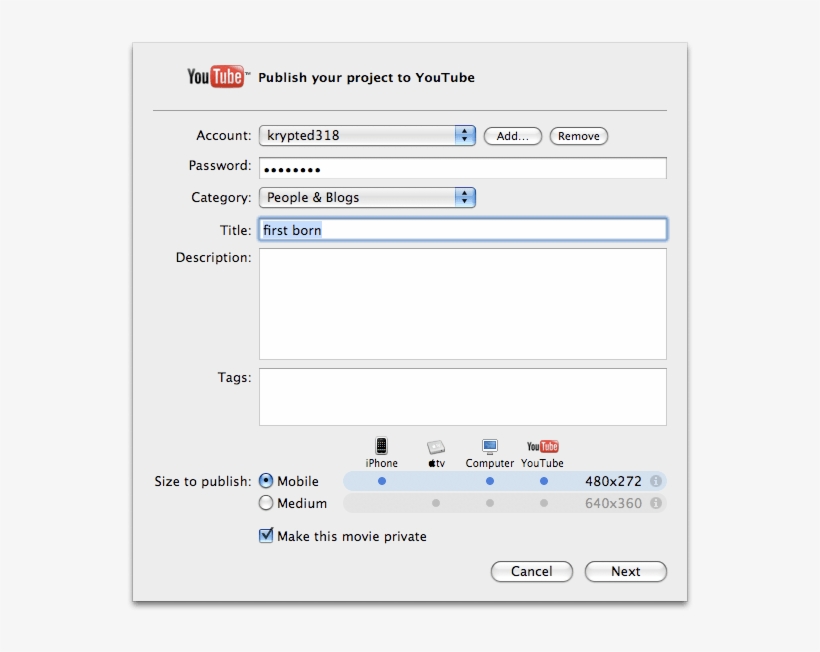Select the iPhone device icon
Viewport: 820px width, 652px height.
[x=381, y=445]
